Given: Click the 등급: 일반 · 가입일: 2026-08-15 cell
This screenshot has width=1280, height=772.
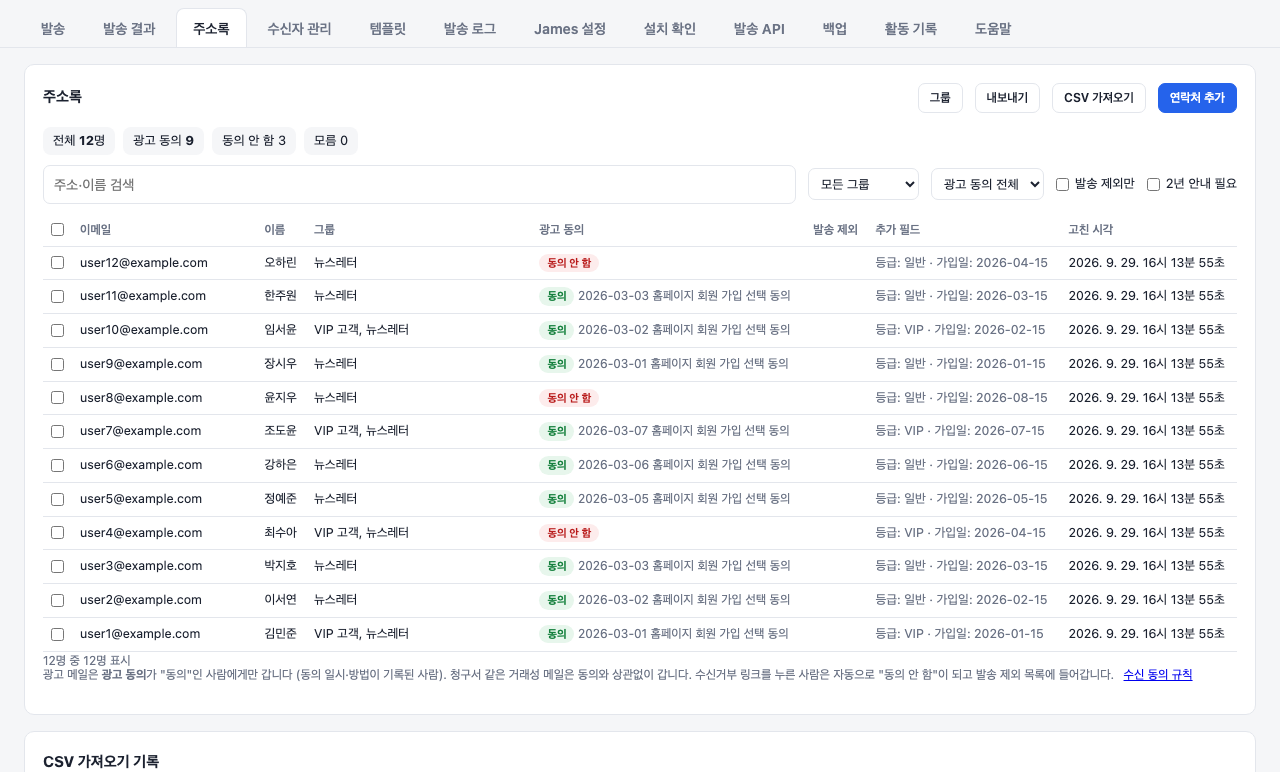Looking at the screenshot, I should pos(961,398).
